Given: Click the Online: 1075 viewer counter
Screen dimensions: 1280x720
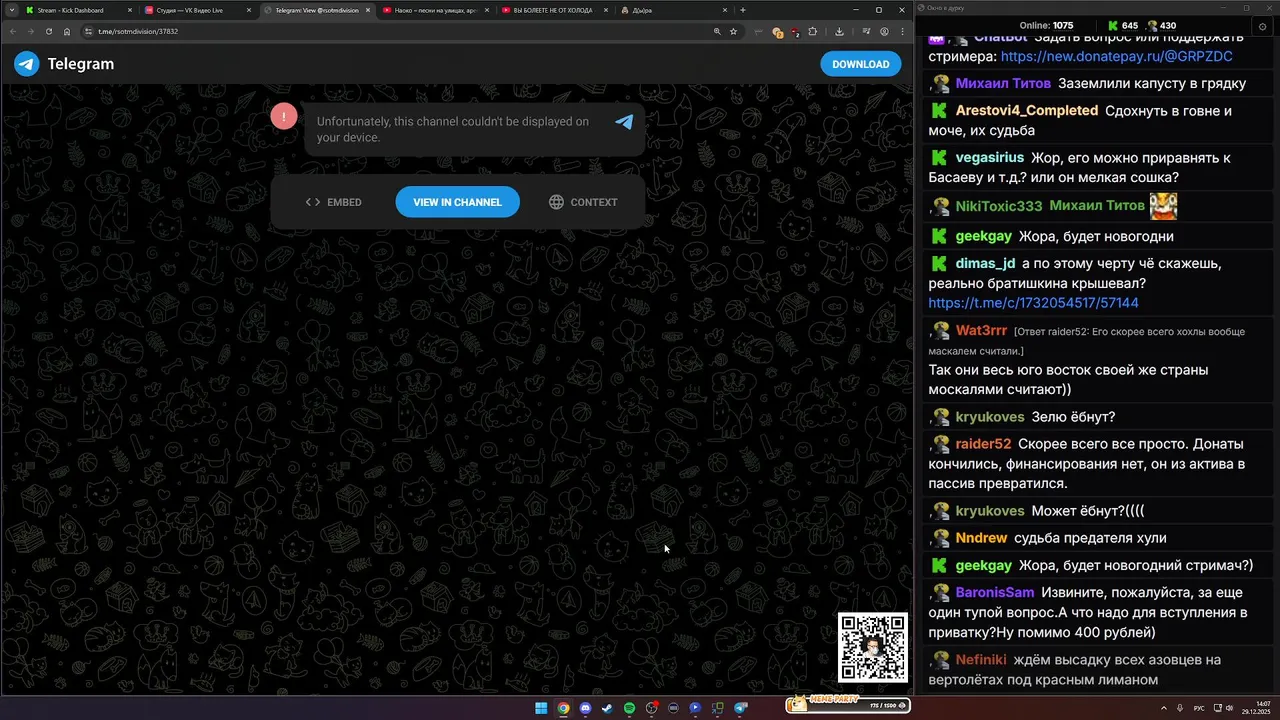Looking at the screenshot, I should [x=1046, y=26].
